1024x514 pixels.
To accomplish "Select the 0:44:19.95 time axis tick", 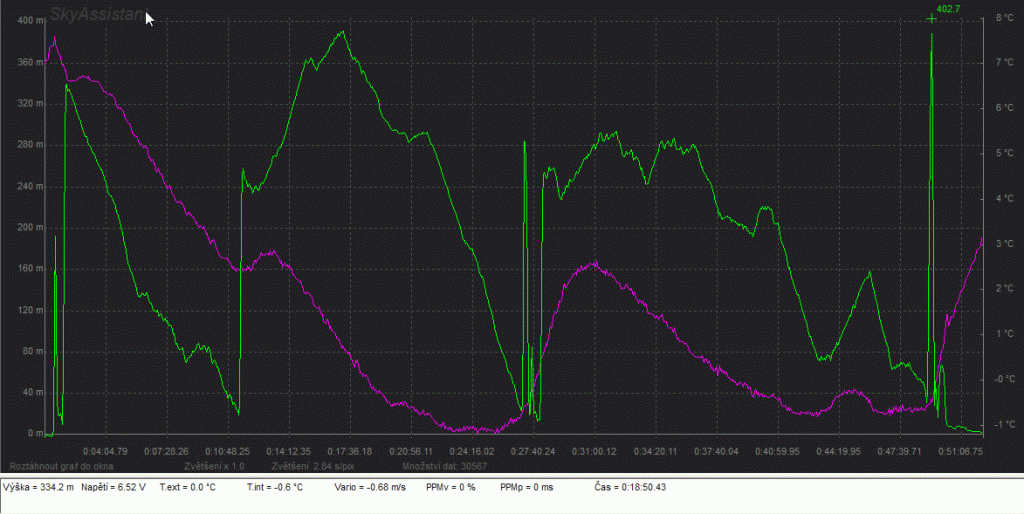I will coord(838,451).
